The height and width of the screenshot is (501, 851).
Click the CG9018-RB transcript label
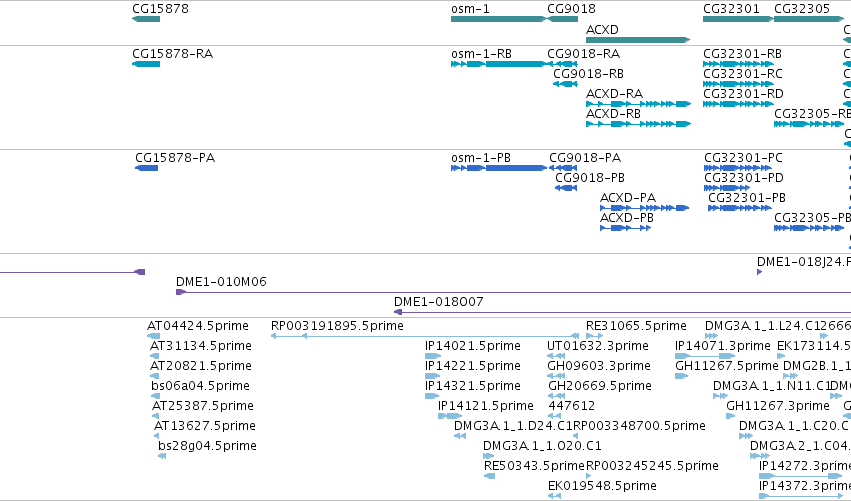[588, 74]
